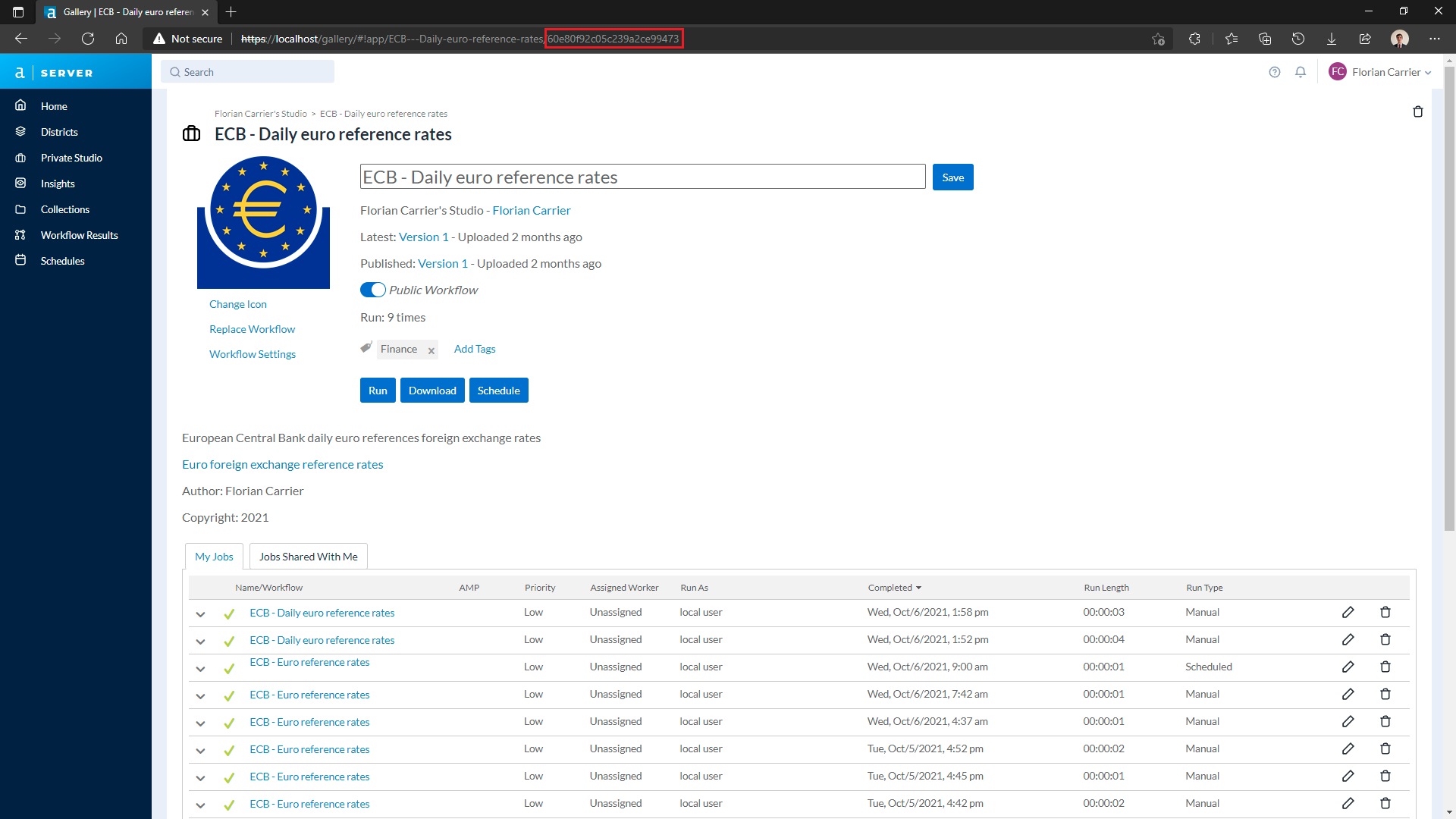Switch to the Jobs Shared With Me tab
1456x819 pixels.
(308, 556)
